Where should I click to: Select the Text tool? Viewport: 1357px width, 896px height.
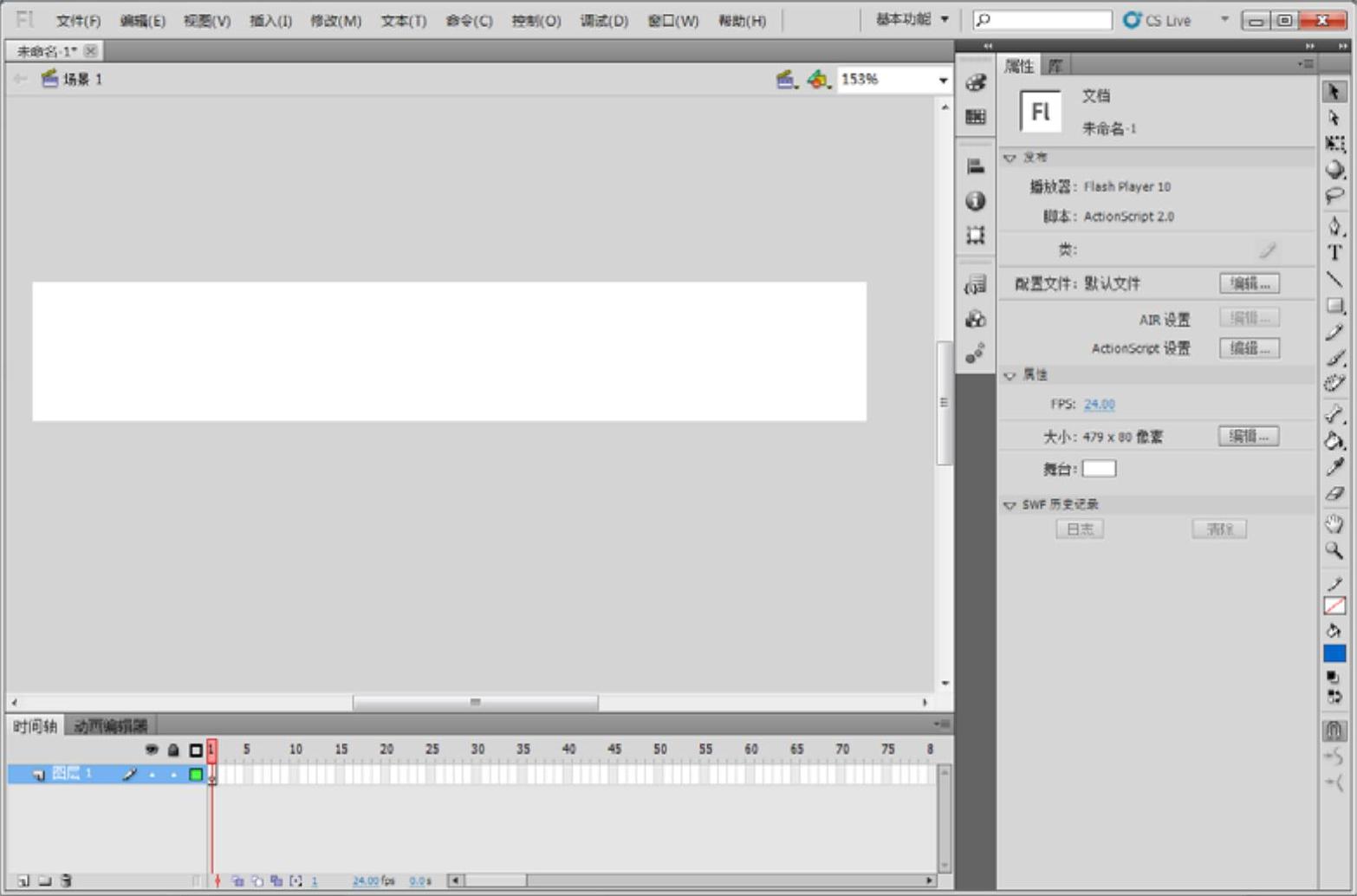(1334, 252)
